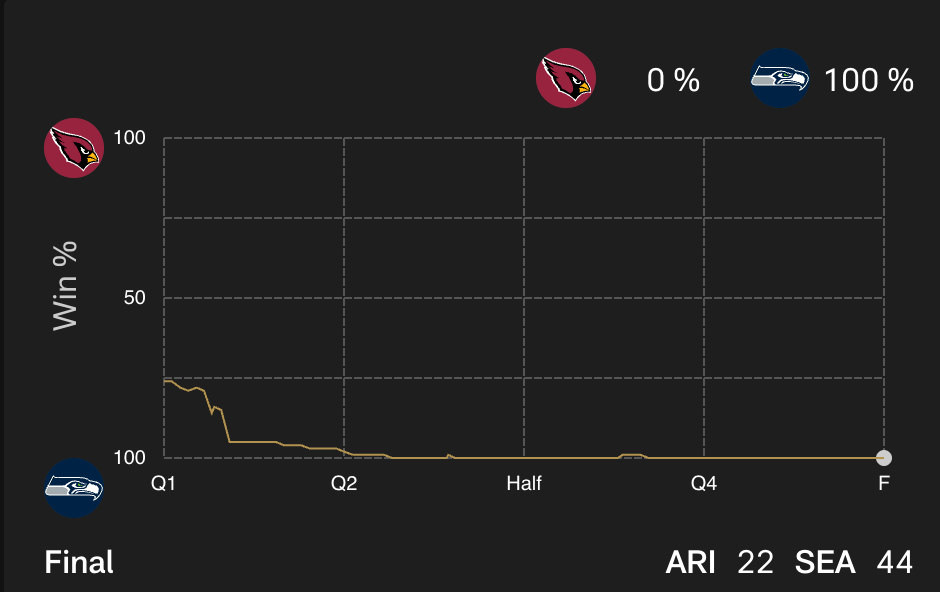Click the Q4 label on the time axis
Image resolution: width=940 pixels, height=592 pixels.
click(x=704, y=484)
